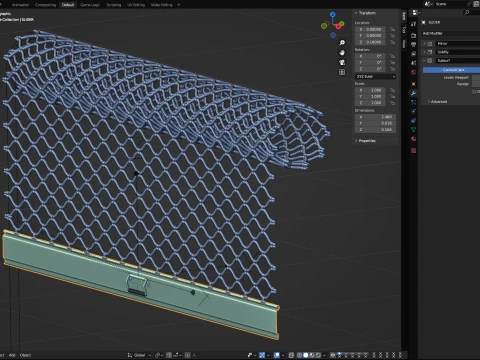Open the Scene properties tab icon
The height and width of the screenshot is (360, 480).
414,63
